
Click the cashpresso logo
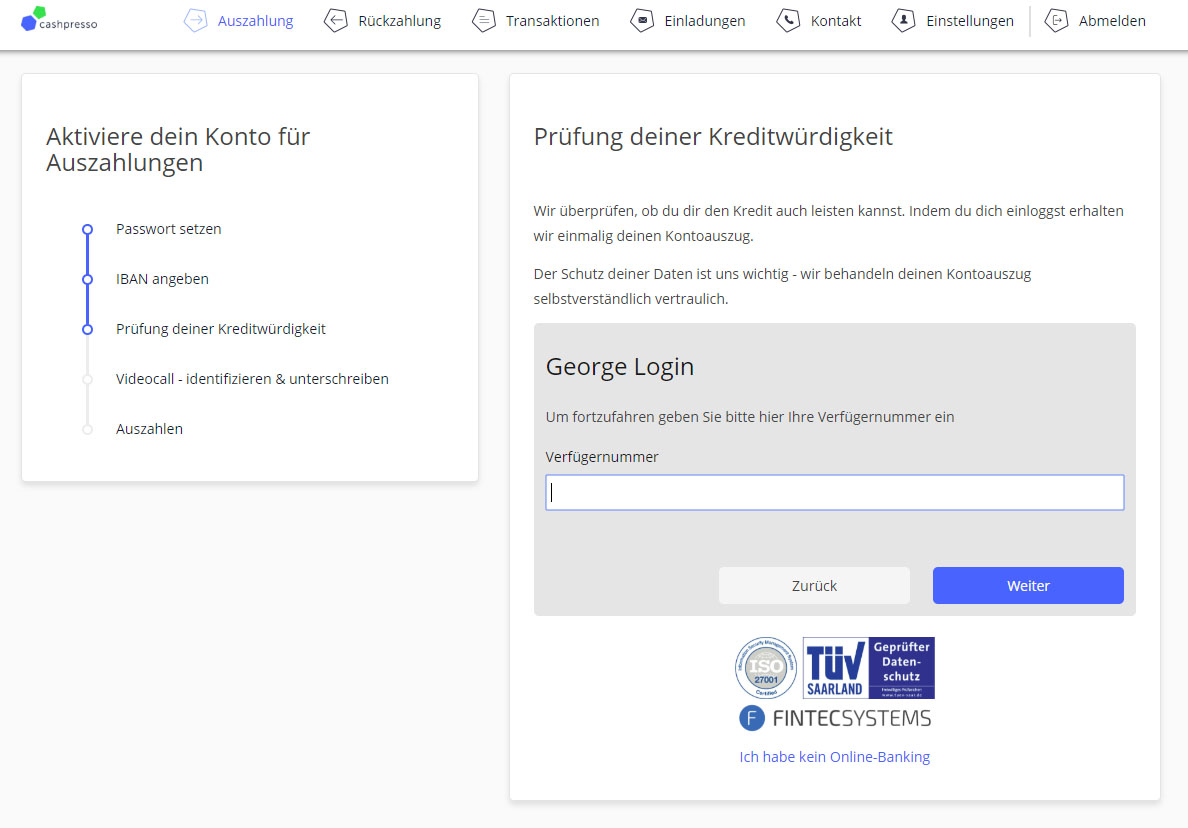(59, 19)
